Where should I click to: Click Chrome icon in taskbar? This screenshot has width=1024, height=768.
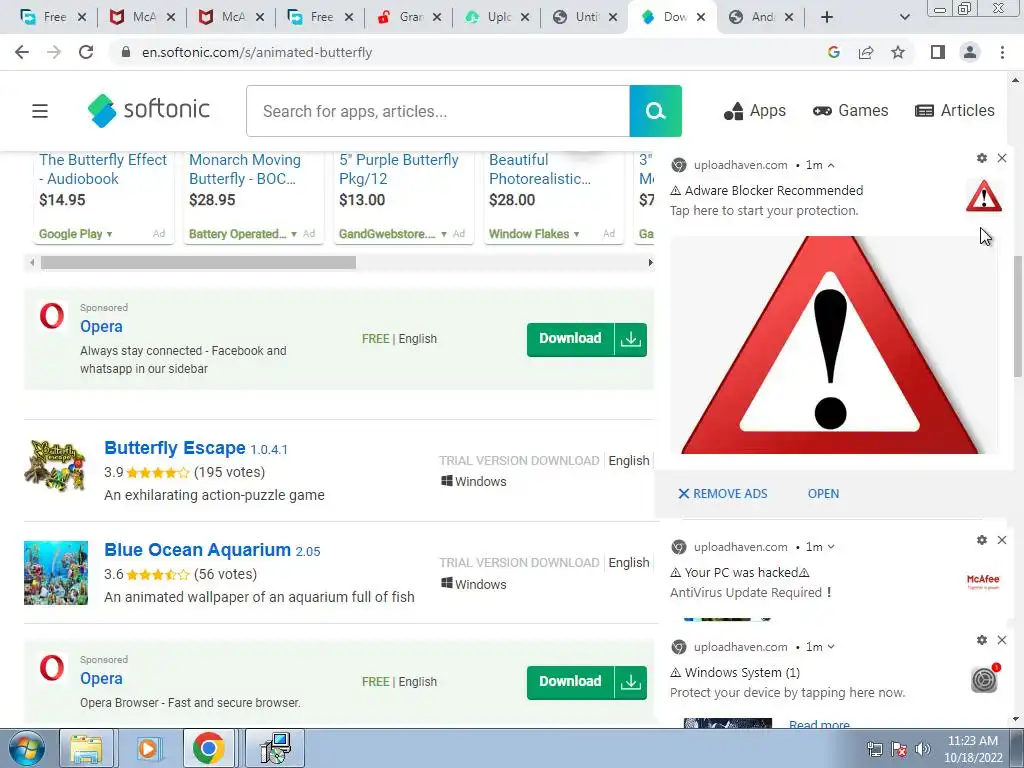click(x=208, y=748)
